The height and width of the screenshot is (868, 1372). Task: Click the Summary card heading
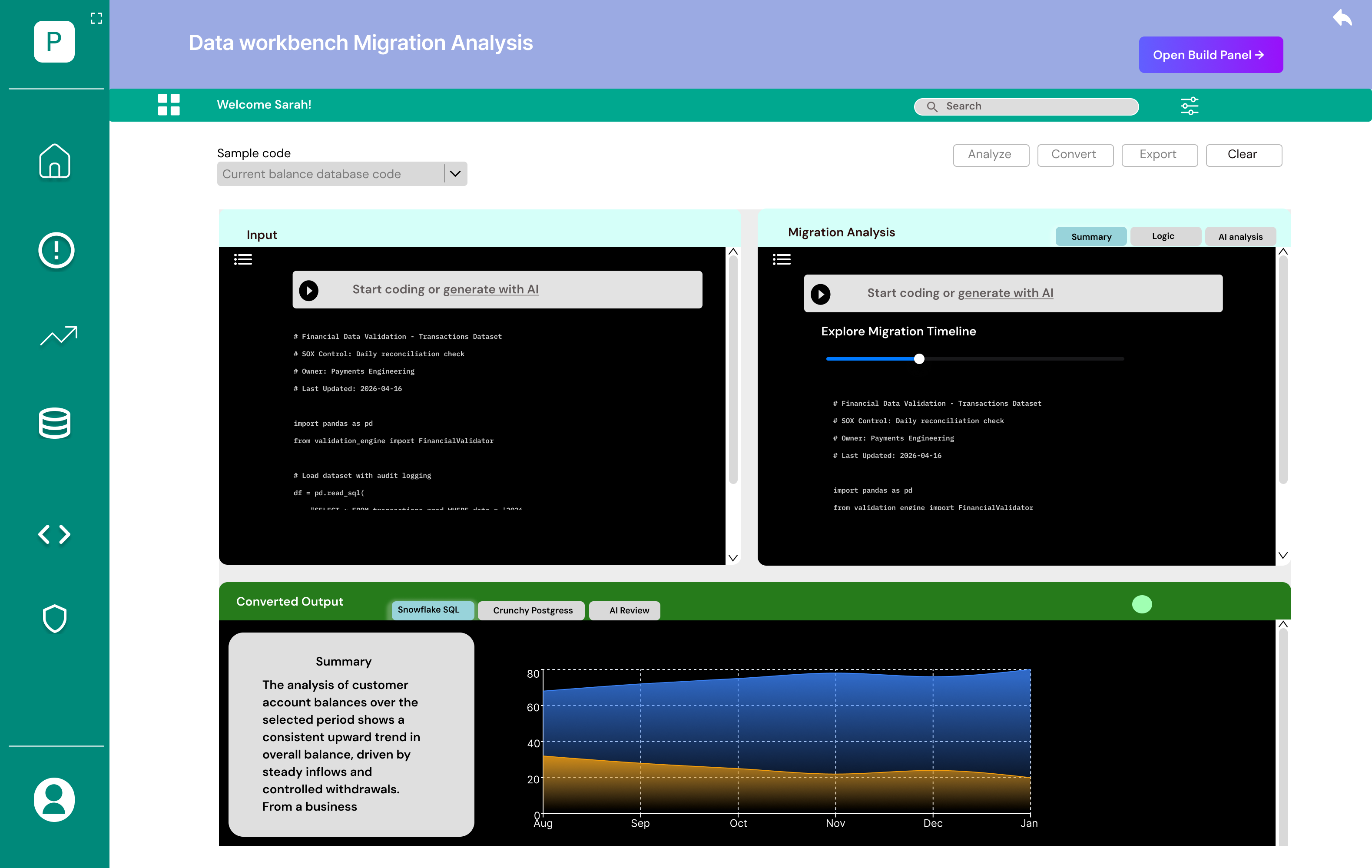[344, 661]
